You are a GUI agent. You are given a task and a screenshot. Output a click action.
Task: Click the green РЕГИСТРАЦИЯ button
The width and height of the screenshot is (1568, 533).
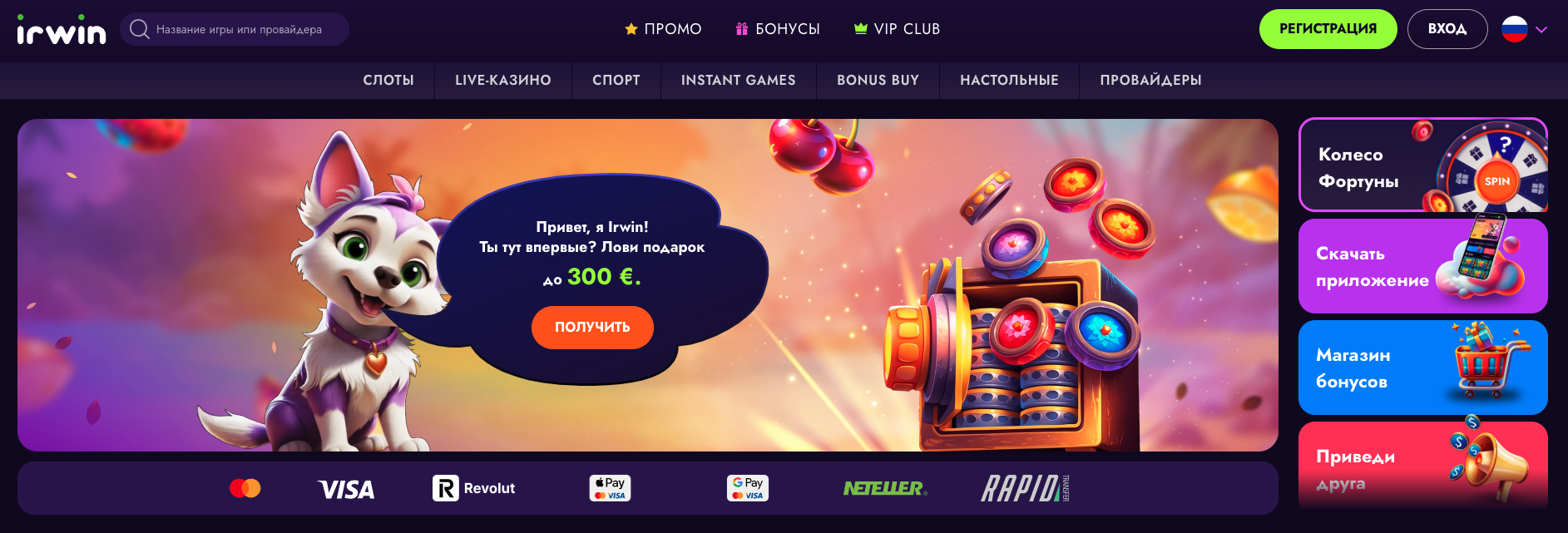(1328, 29)
